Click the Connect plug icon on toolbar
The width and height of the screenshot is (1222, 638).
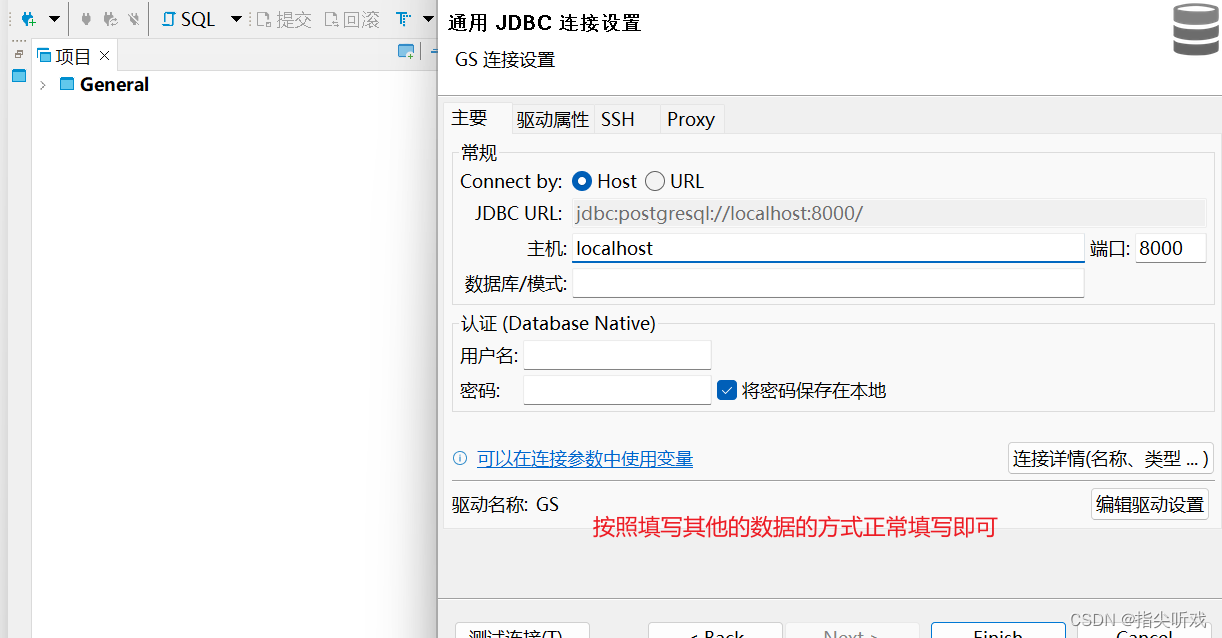[x=86, y=18]
